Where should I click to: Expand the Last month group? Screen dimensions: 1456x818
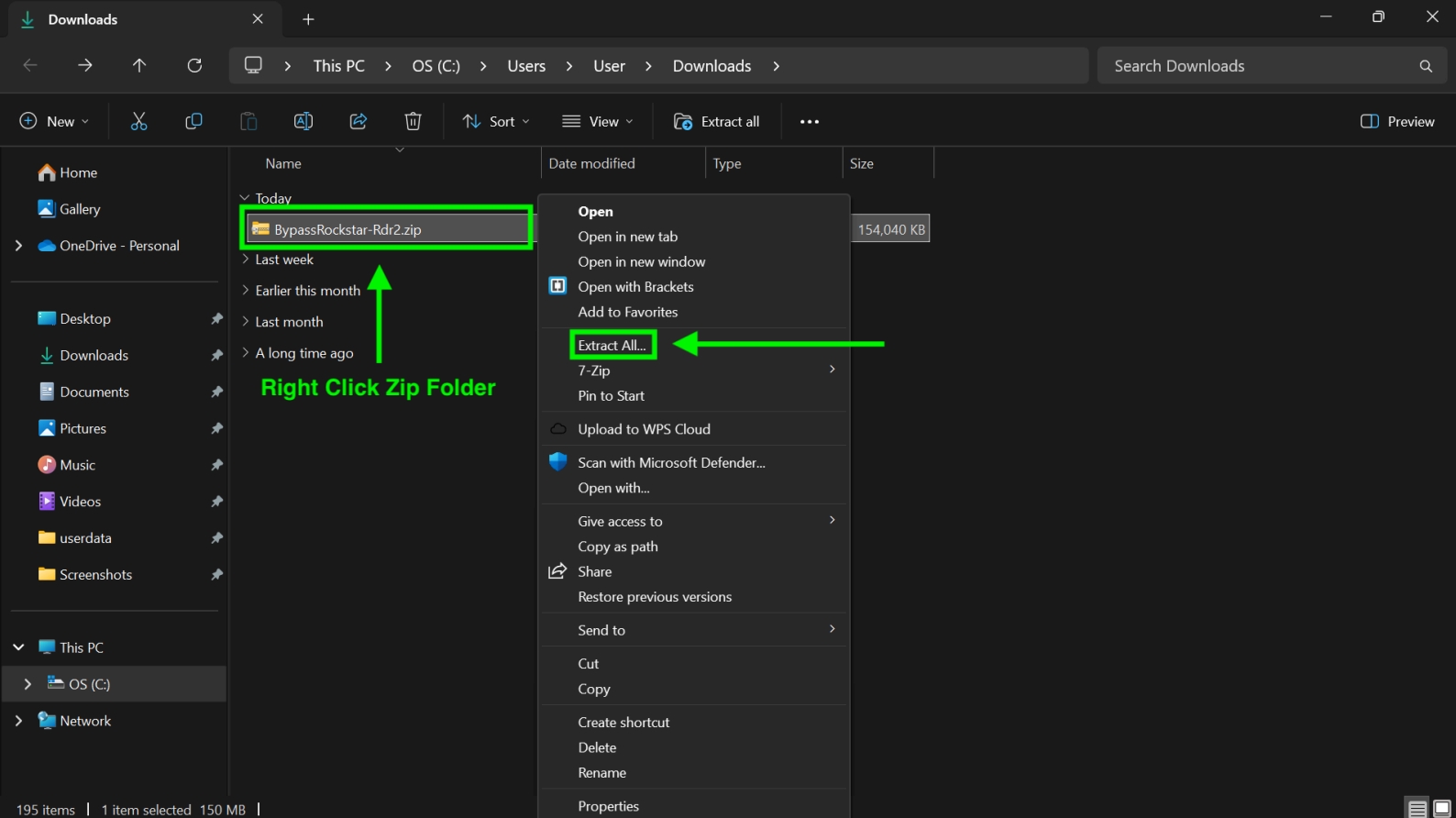(245, 322)
